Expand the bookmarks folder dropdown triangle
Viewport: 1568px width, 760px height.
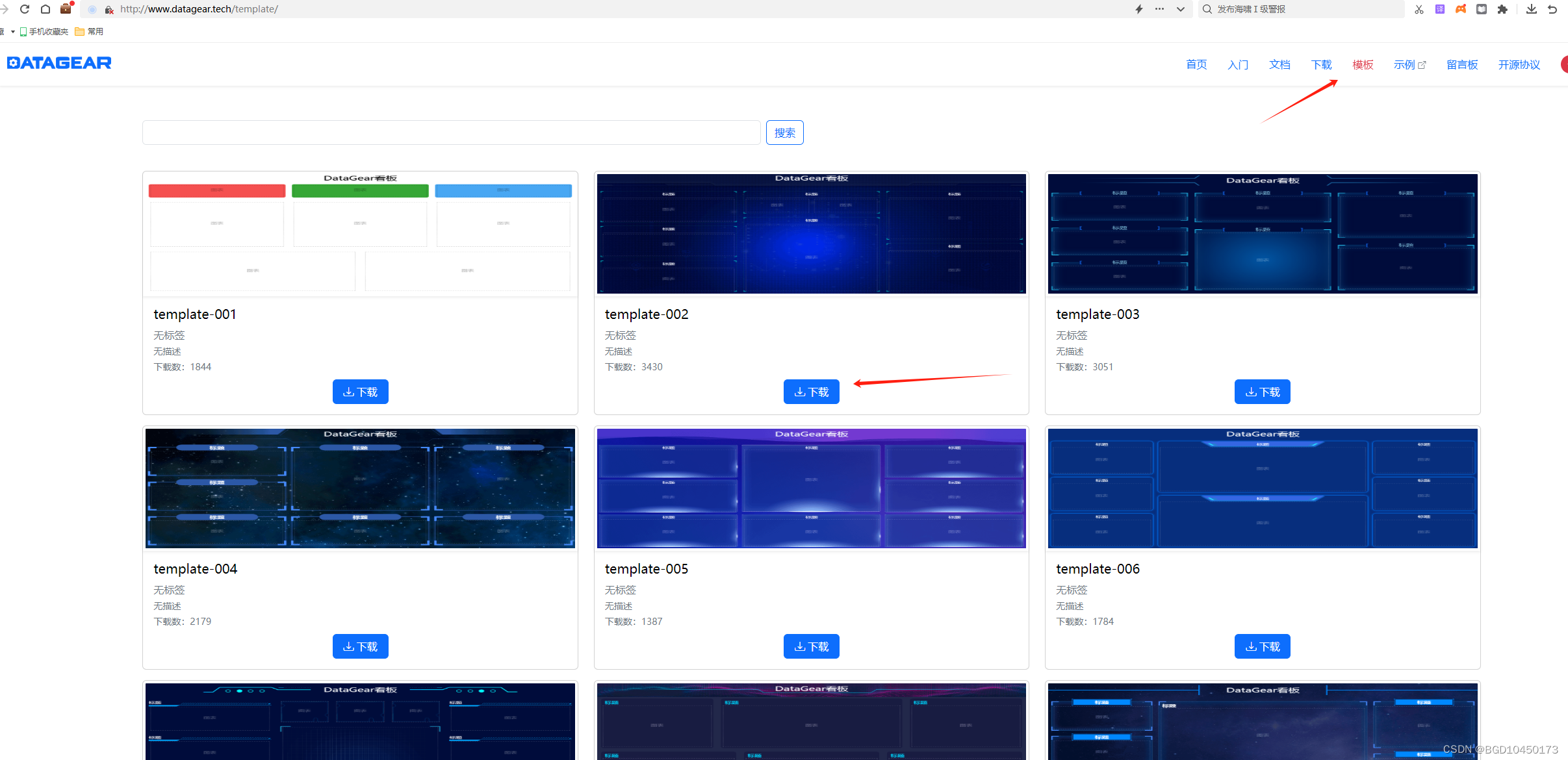(11, 31)
